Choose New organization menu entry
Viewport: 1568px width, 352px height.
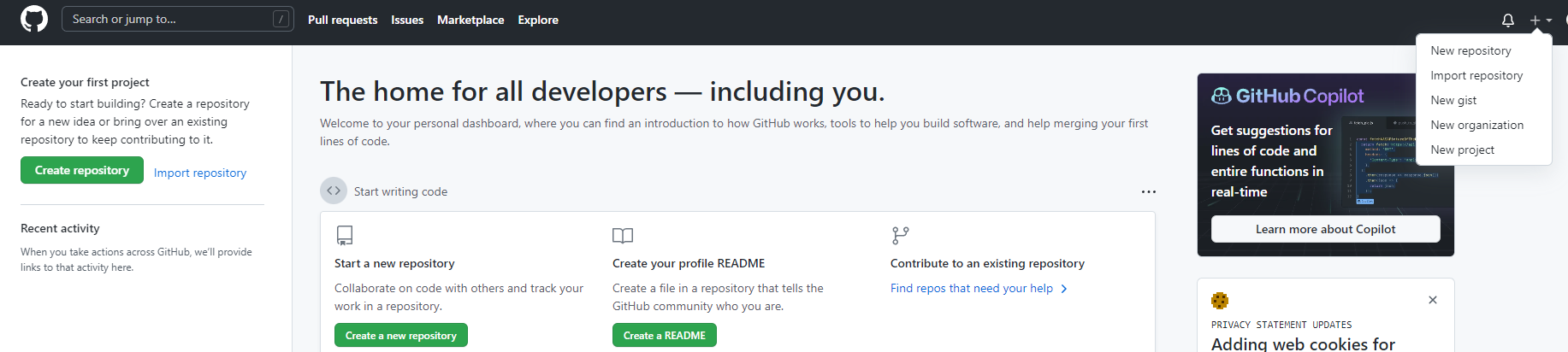(1483, 125)
